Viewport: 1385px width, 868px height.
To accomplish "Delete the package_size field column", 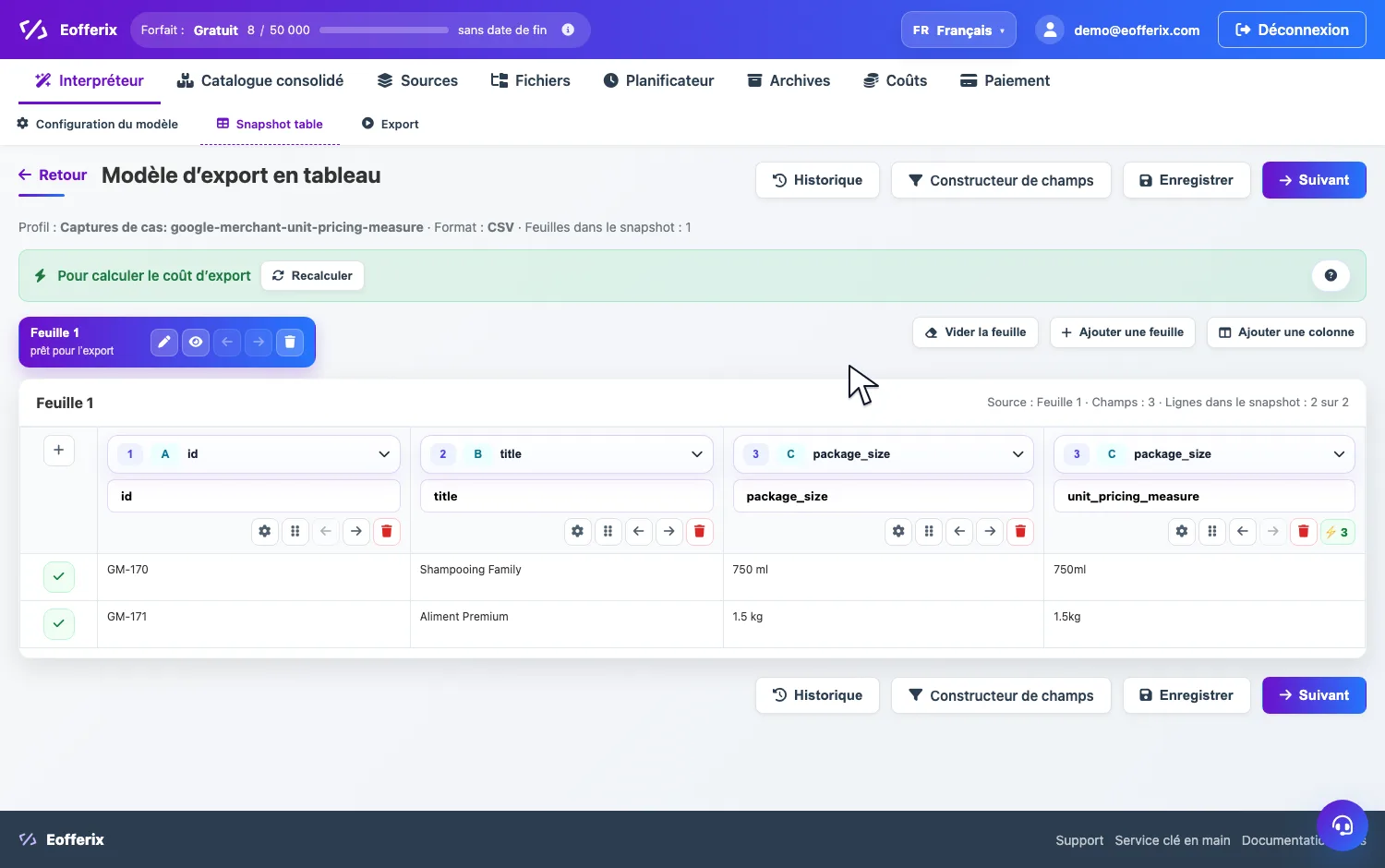I will (1020, 531).
